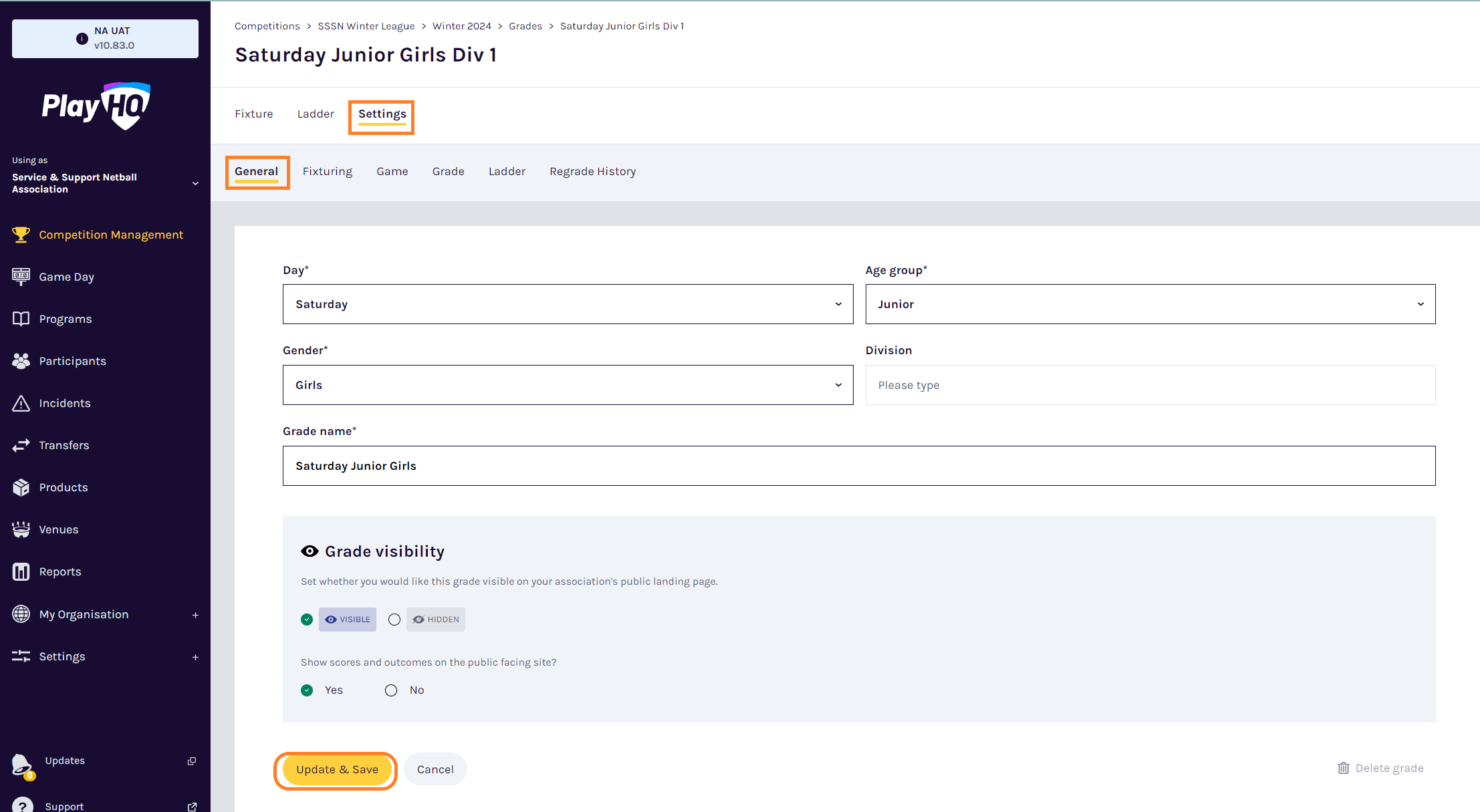
Task: Click the Programs book icon
Action: [x=21, y=319]
